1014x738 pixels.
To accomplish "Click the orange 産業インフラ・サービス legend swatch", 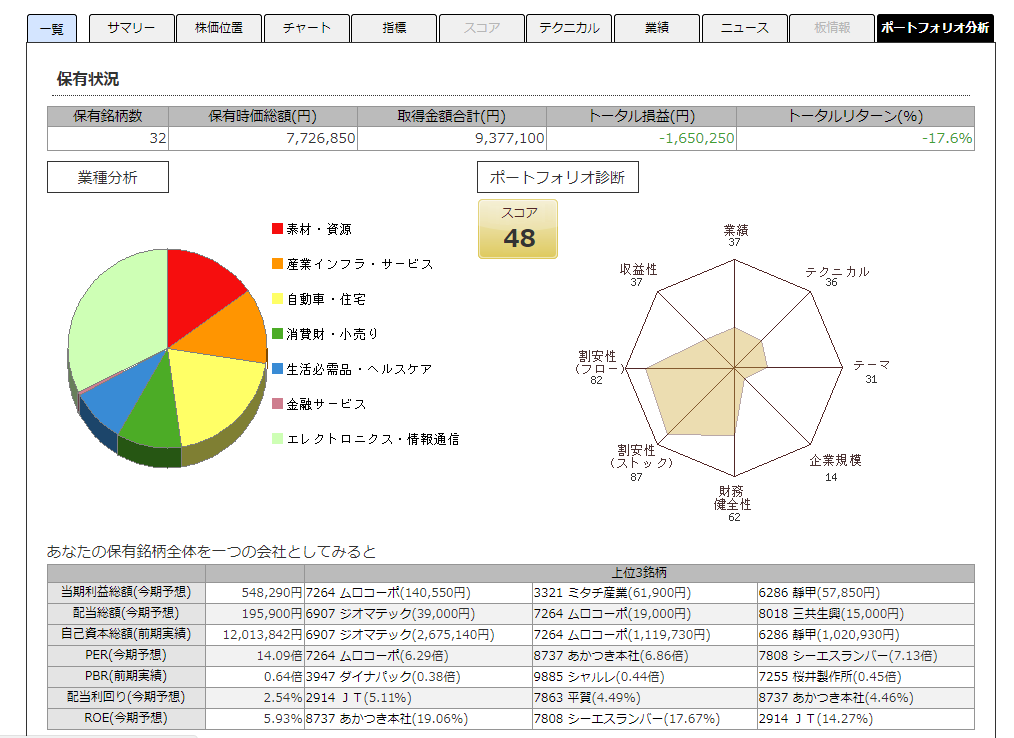I will 277,263.
